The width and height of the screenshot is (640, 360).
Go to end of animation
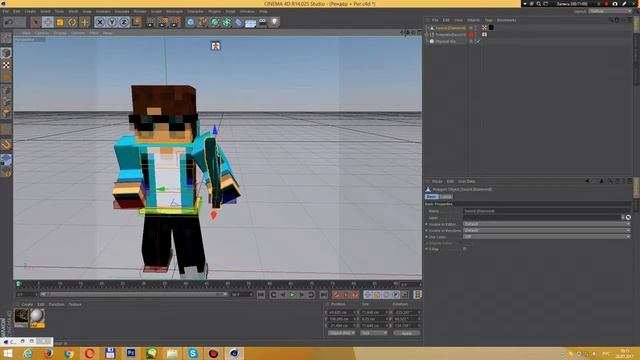coord(324,295)
